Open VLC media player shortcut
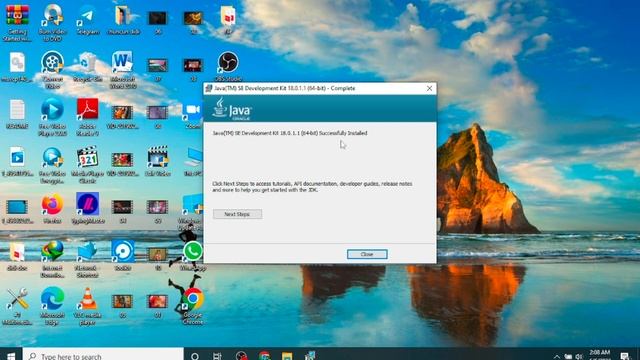This screenshot has width=640, height=360. pos(87,306)
